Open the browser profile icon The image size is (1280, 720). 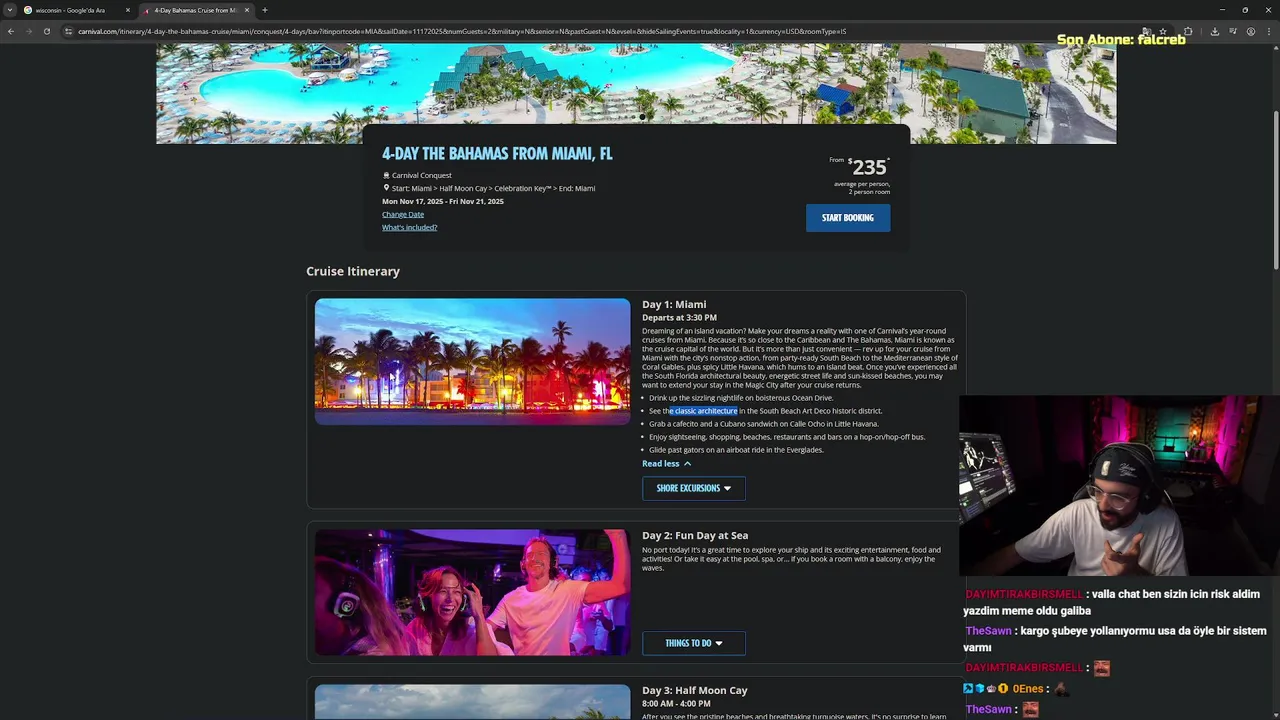pos(1250,31)
